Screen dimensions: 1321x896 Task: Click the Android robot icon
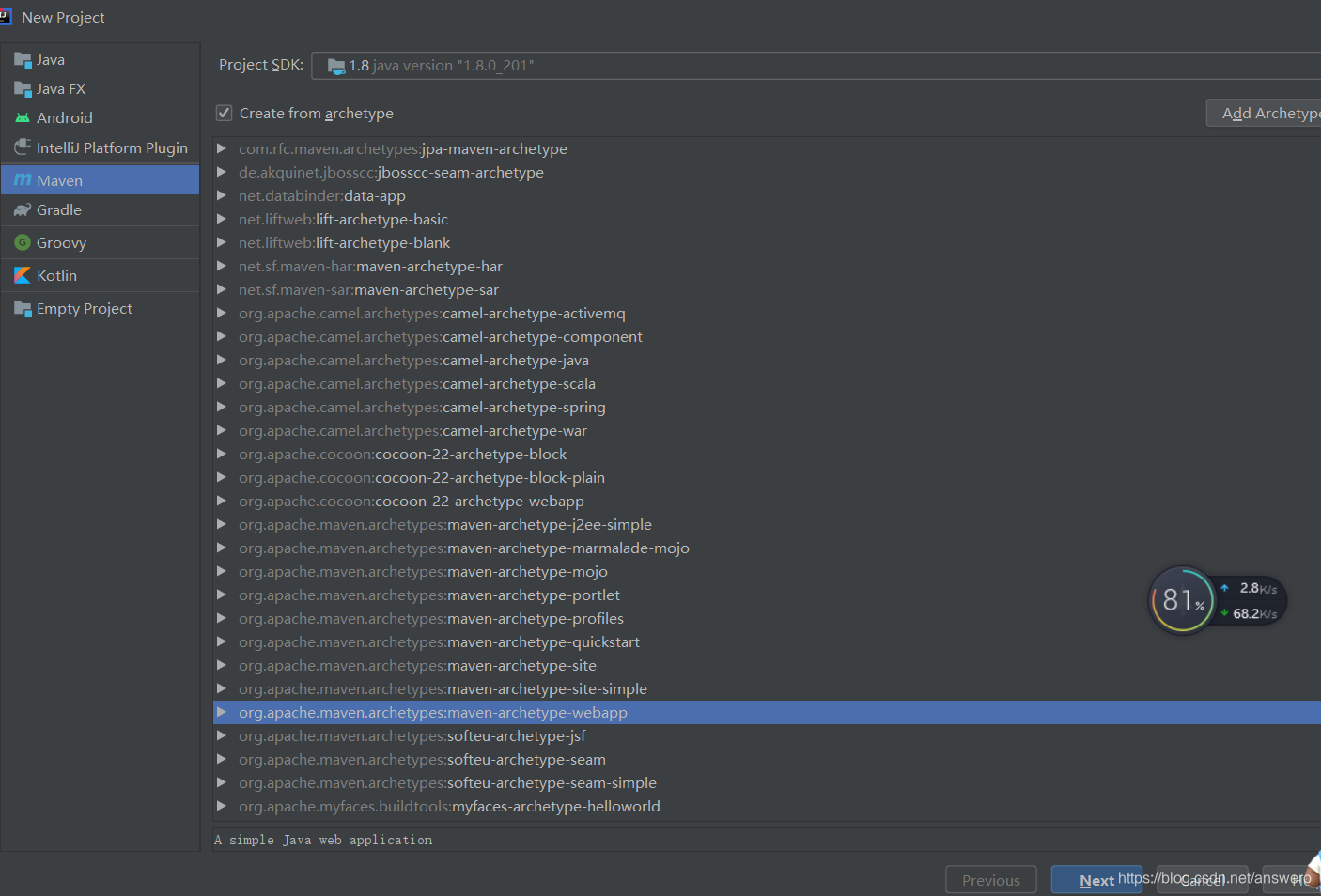23,118
